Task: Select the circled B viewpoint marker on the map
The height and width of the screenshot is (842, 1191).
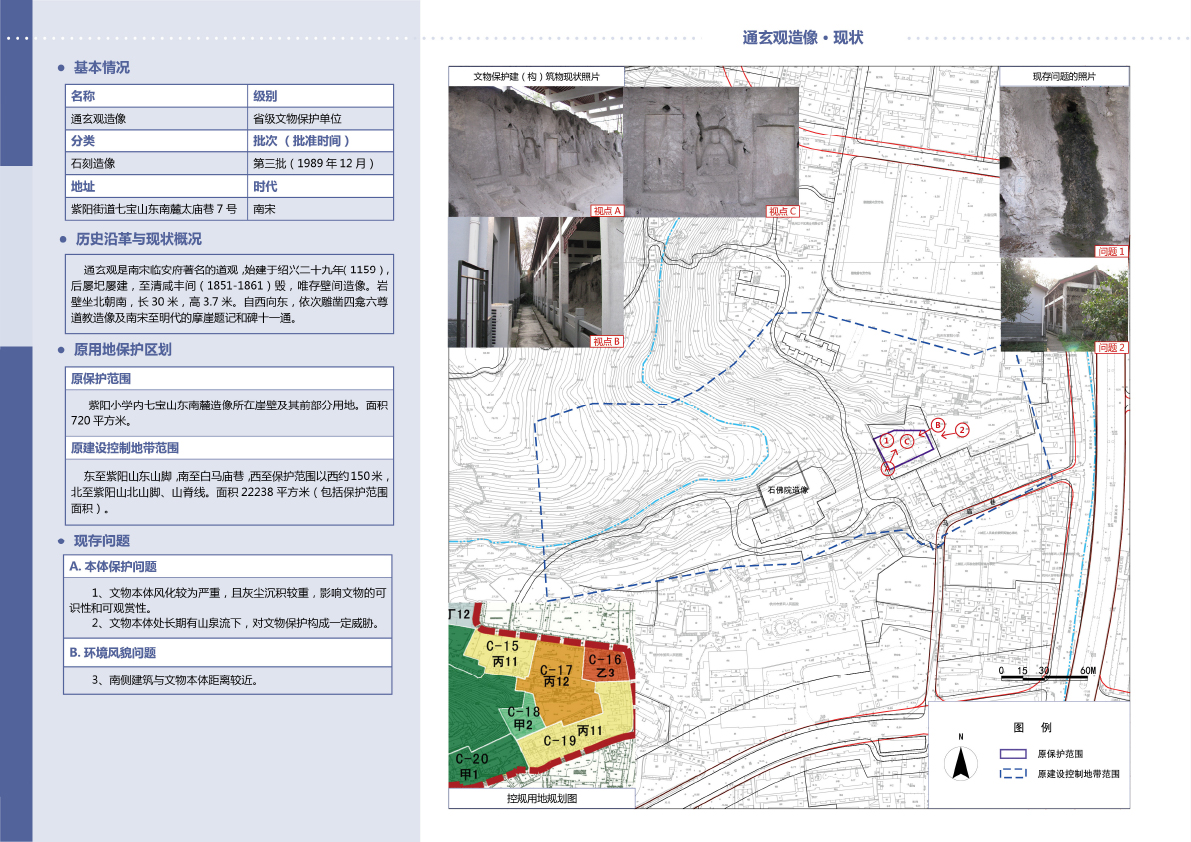Action: click(x=938, y=425)
